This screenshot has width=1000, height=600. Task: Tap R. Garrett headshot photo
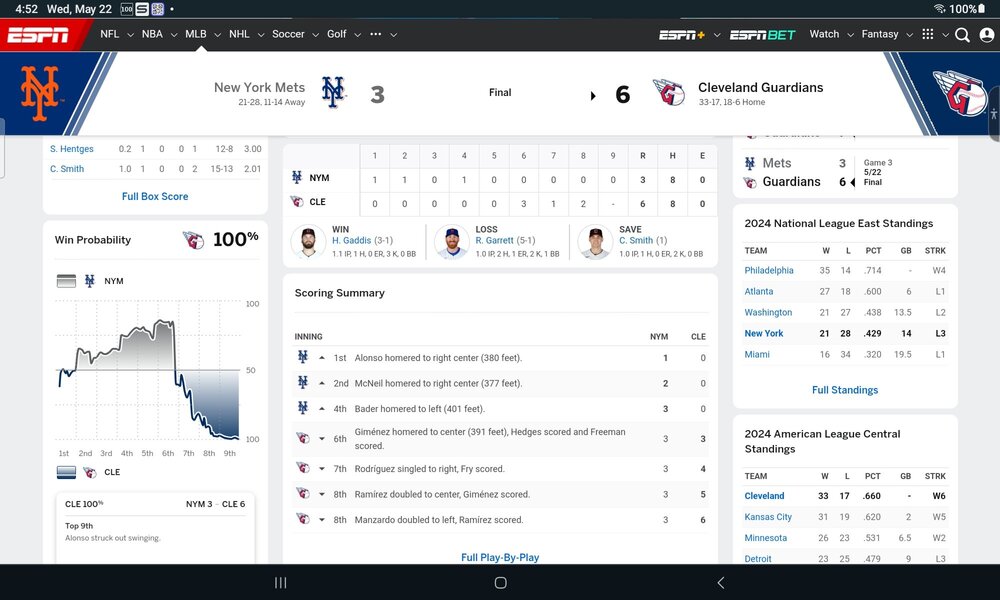point(452,242)
